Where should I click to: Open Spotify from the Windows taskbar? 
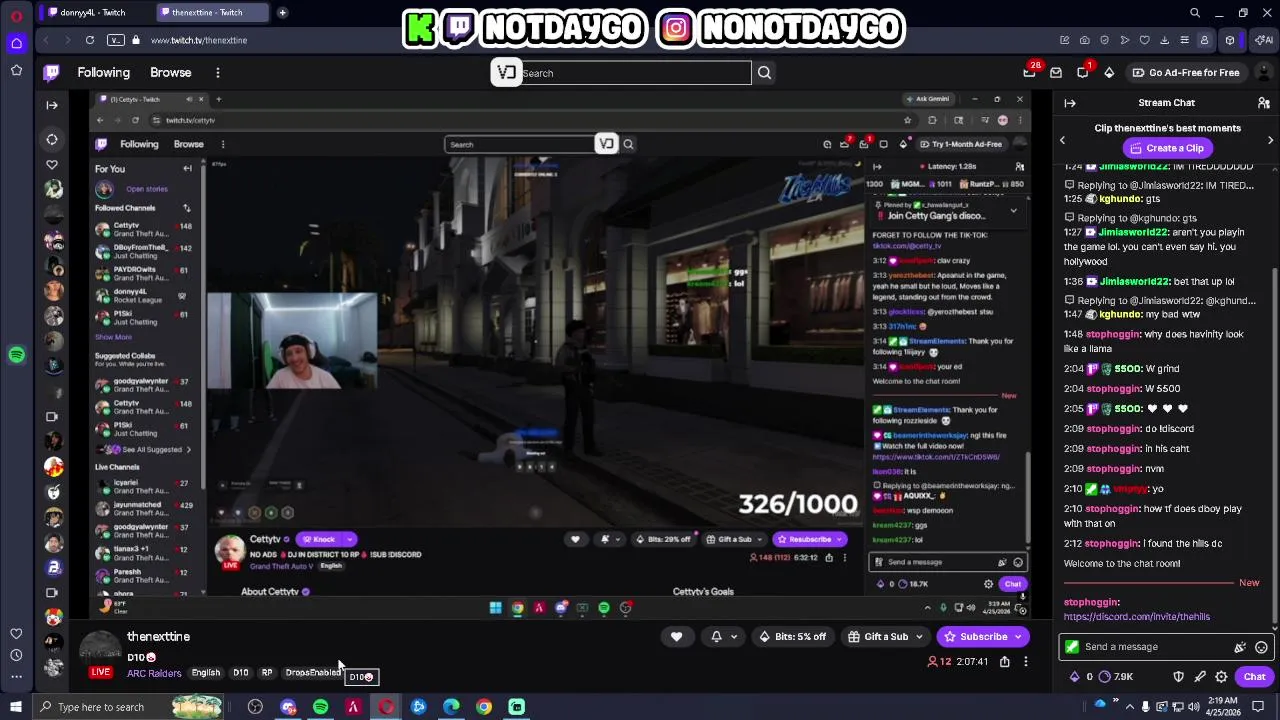[x=320, y=707]
